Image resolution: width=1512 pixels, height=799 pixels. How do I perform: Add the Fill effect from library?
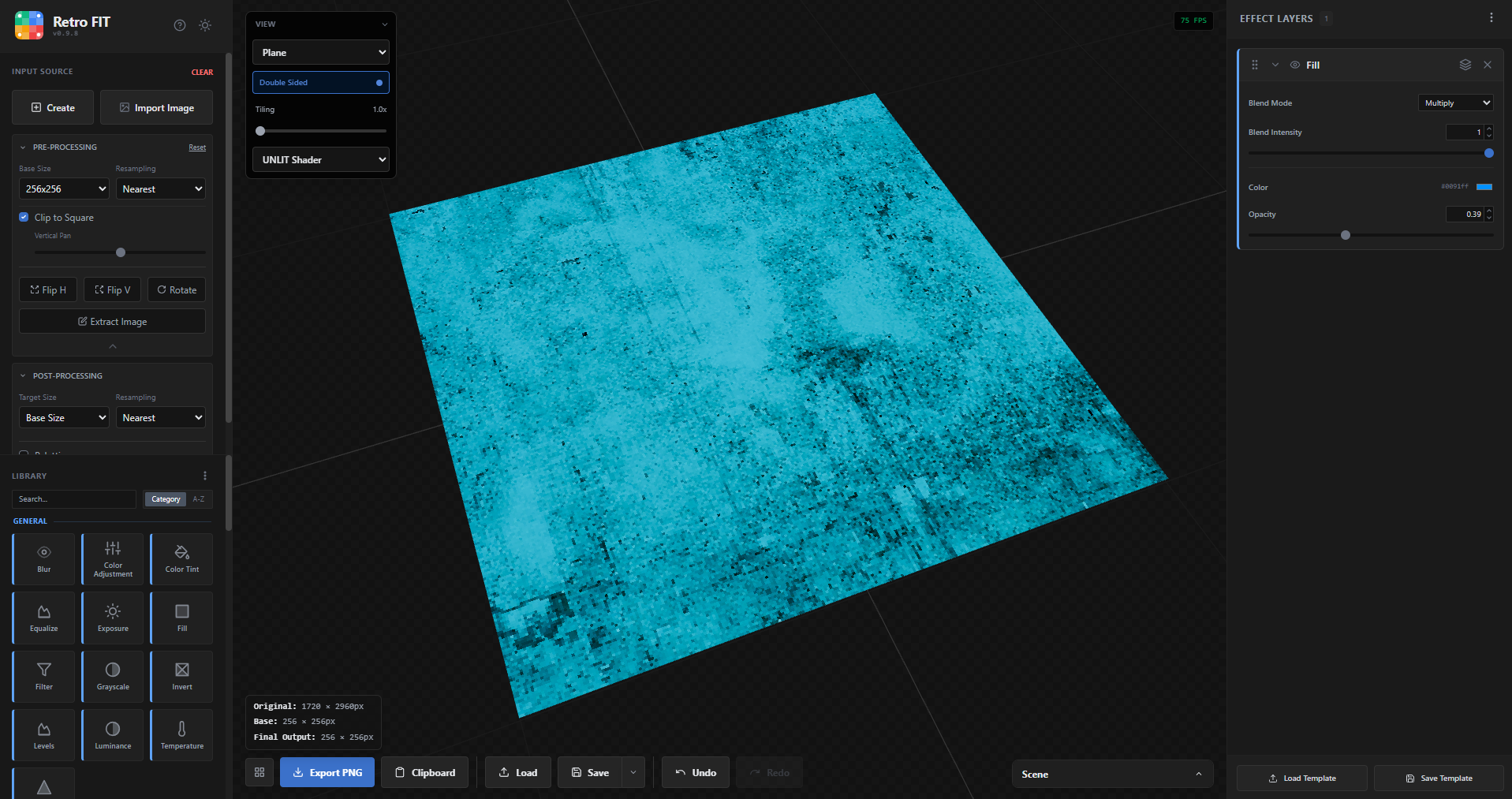182,618
